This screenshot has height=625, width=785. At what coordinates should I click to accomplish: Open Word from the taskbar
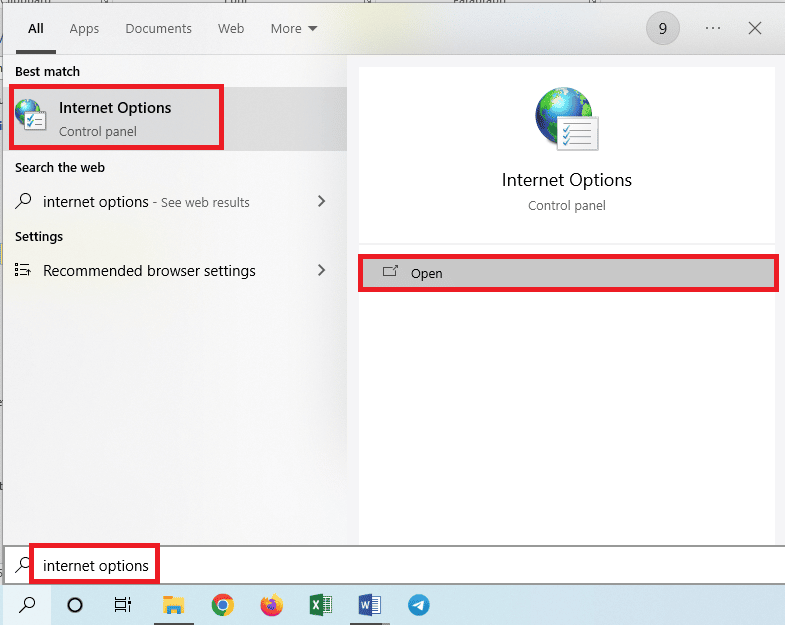[x=369, y=605]
